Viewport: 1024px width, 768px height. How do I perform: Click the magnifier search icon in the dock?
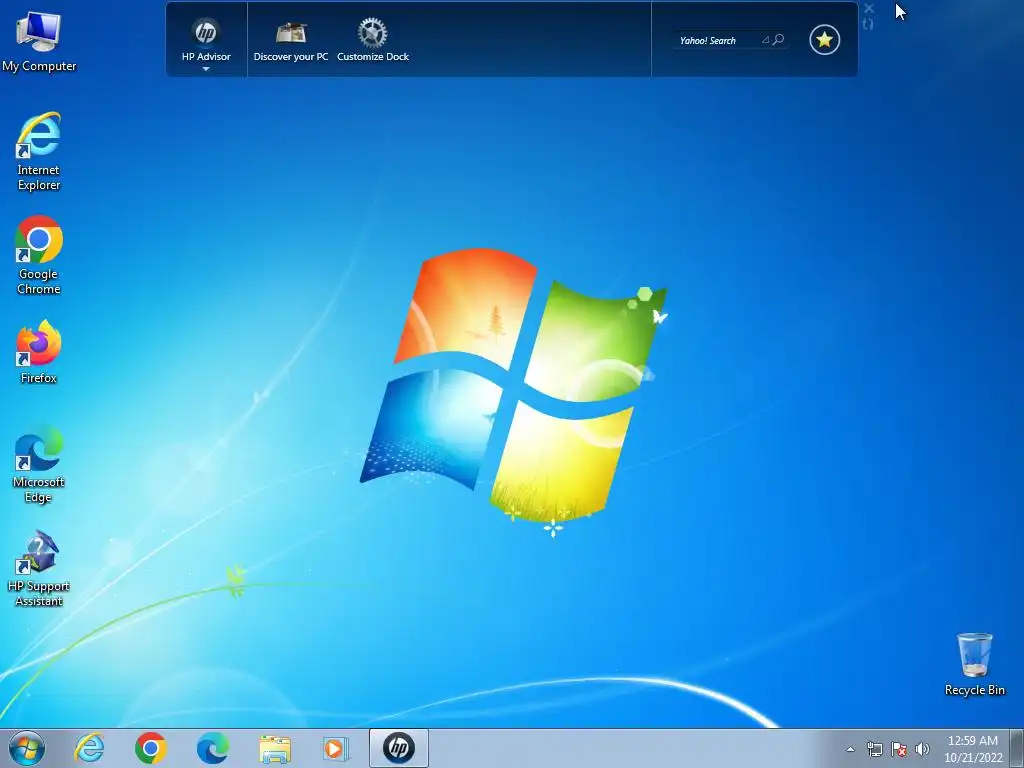pyautogui.click(x=778, y=40)
